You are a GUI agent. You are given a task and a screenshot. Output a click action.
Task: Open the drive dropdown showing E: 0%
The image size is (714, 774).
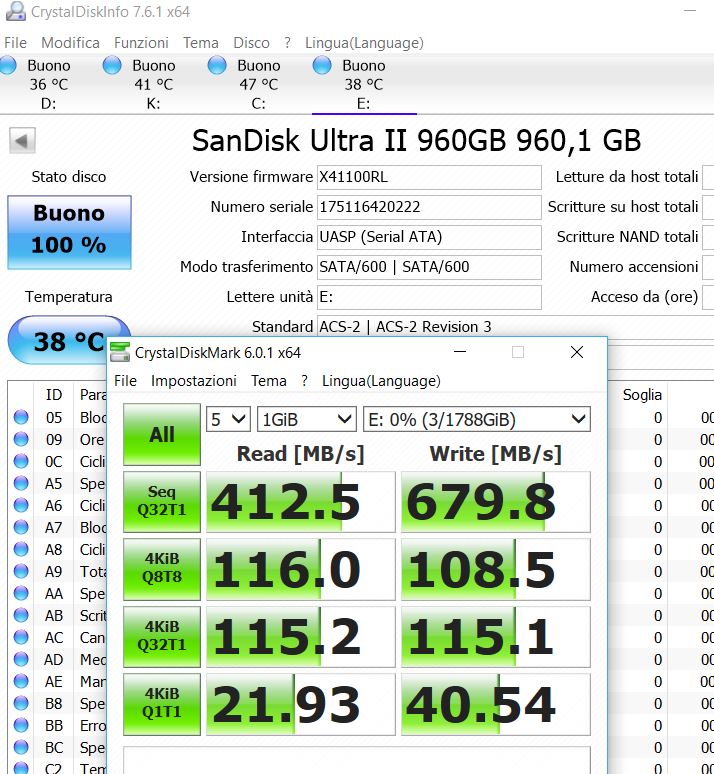coord(476,420)
